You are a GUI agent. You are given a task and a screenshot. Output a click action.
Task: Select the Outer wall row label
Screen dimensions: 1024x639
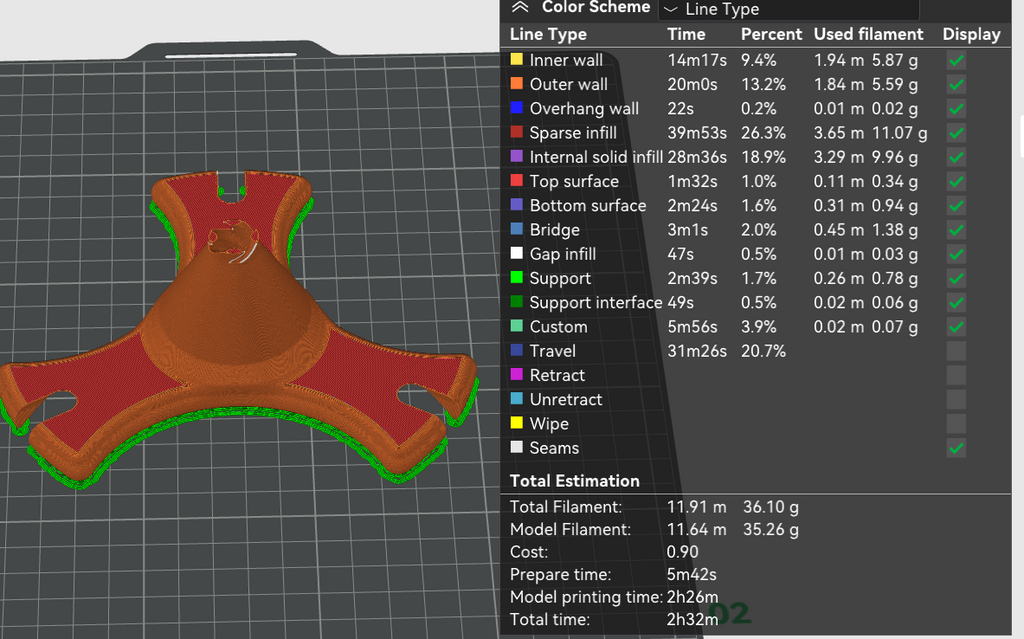(569, 84)
